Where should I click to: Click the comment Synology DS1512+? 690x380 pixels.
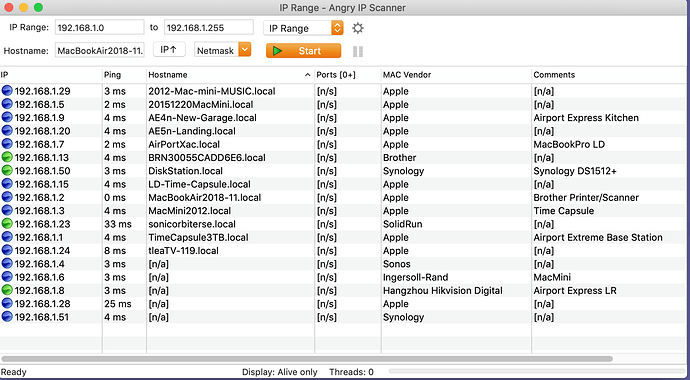tap(575, 171)
